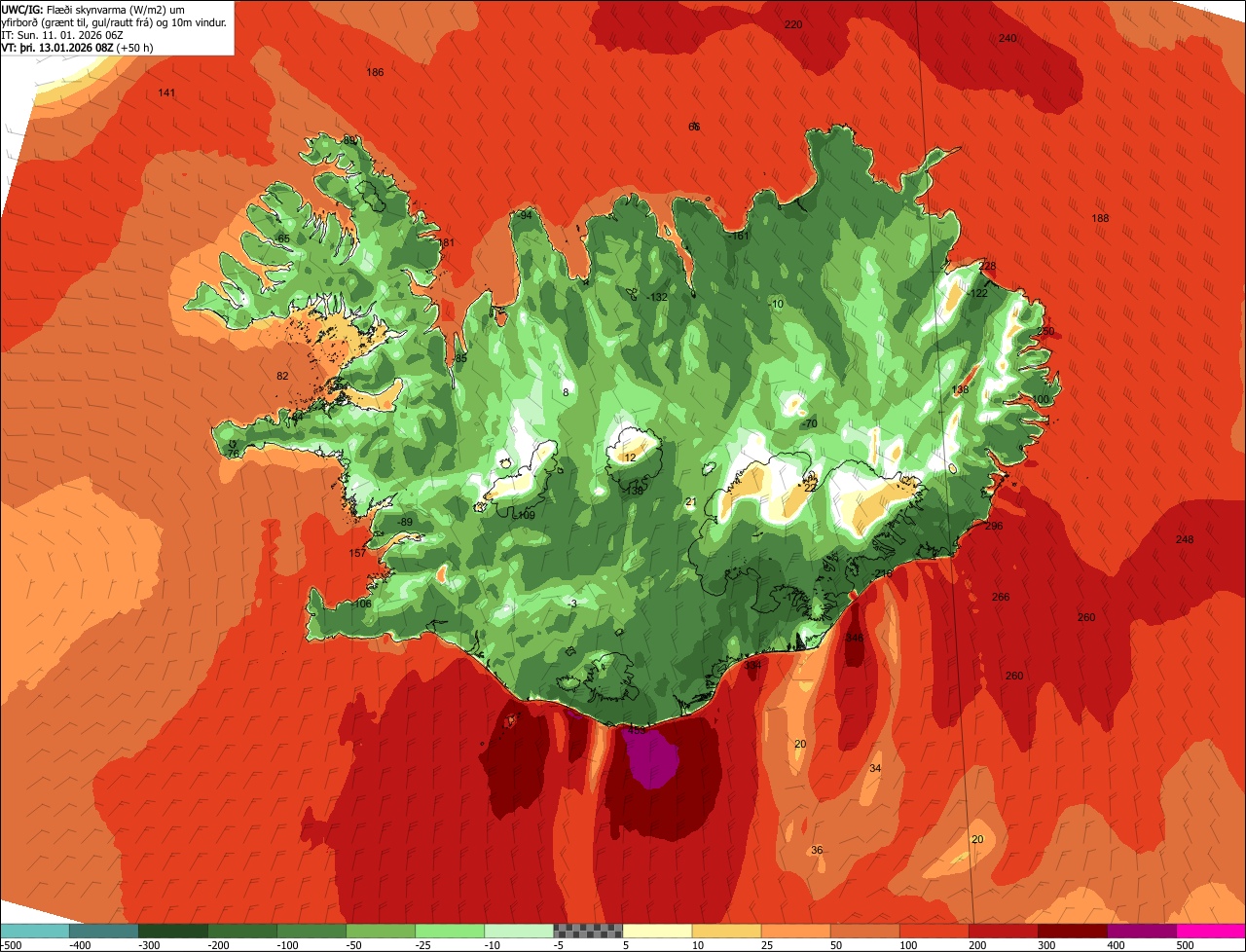Click the map value '82'
The image size is (1246, 952).
click(x=282, y=376)
